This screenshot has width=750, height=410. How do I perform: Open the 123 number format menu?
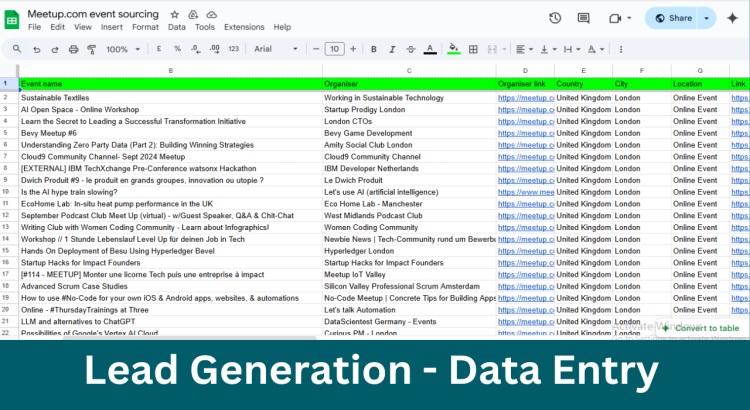[233, 49]
